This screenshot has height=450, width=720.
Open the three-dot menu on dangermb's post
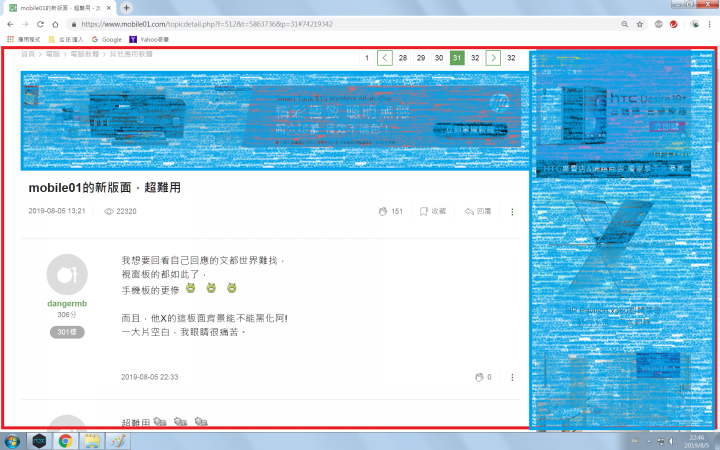[512, 377]
